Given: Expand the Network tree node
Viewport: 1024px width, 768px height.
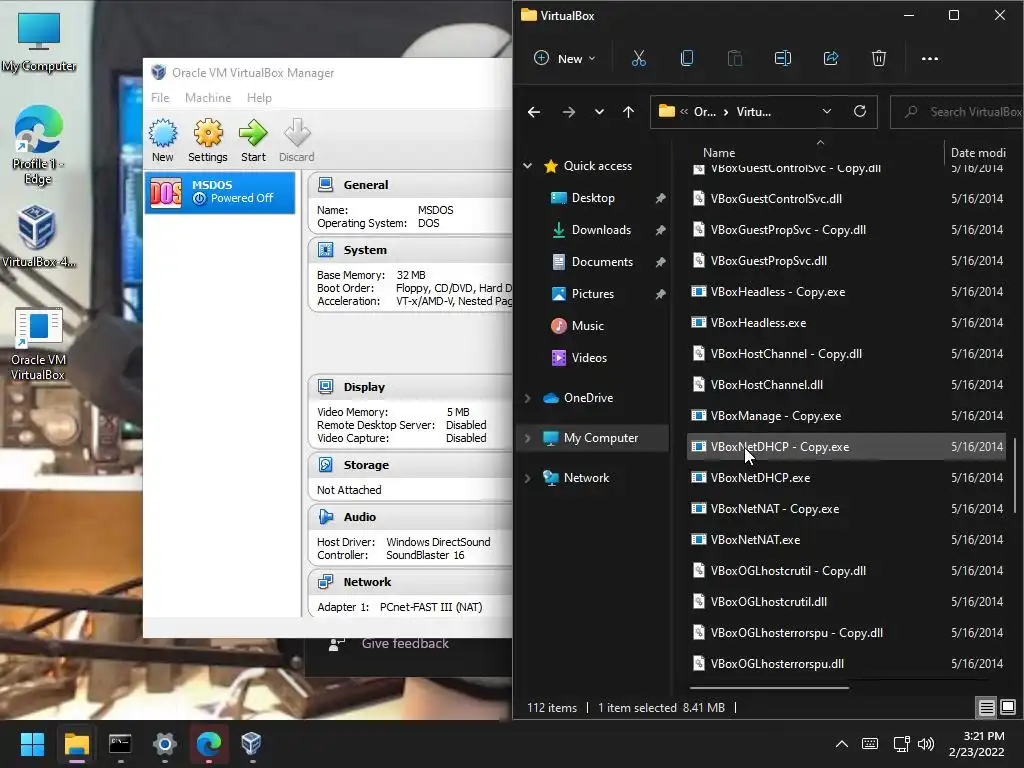Looking at the screenshot, I should [527, 478].
